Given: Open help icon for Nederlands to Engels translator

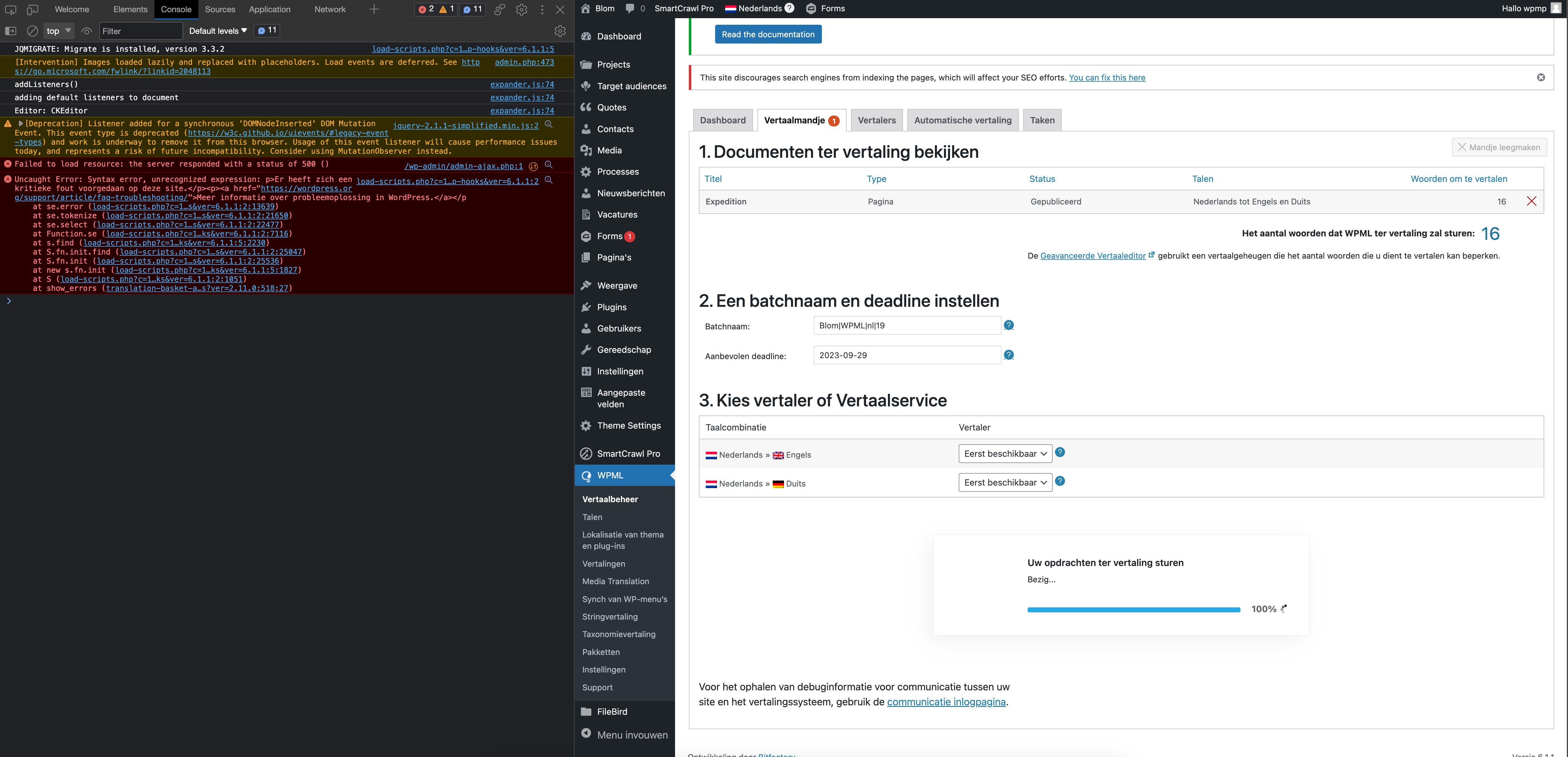Looking at the screenshot, I should [x=1060, y=452].
